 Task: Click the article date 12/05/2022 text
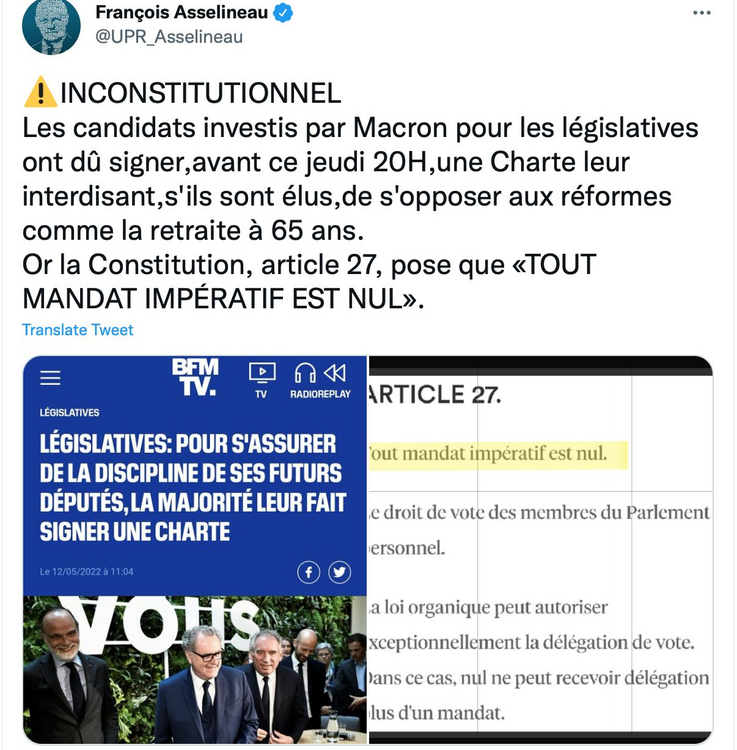coord(86,572)
